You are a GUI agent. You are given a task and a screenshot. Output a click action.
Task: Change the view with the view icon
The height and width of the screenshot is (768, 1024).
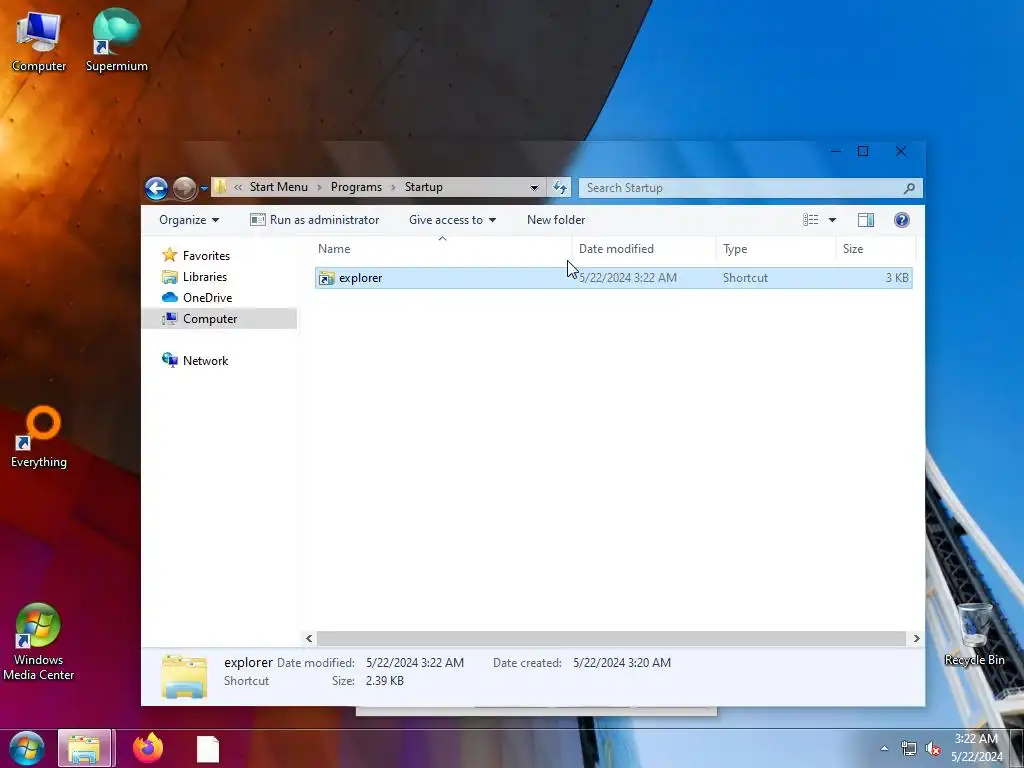click(x=810, y=220)
